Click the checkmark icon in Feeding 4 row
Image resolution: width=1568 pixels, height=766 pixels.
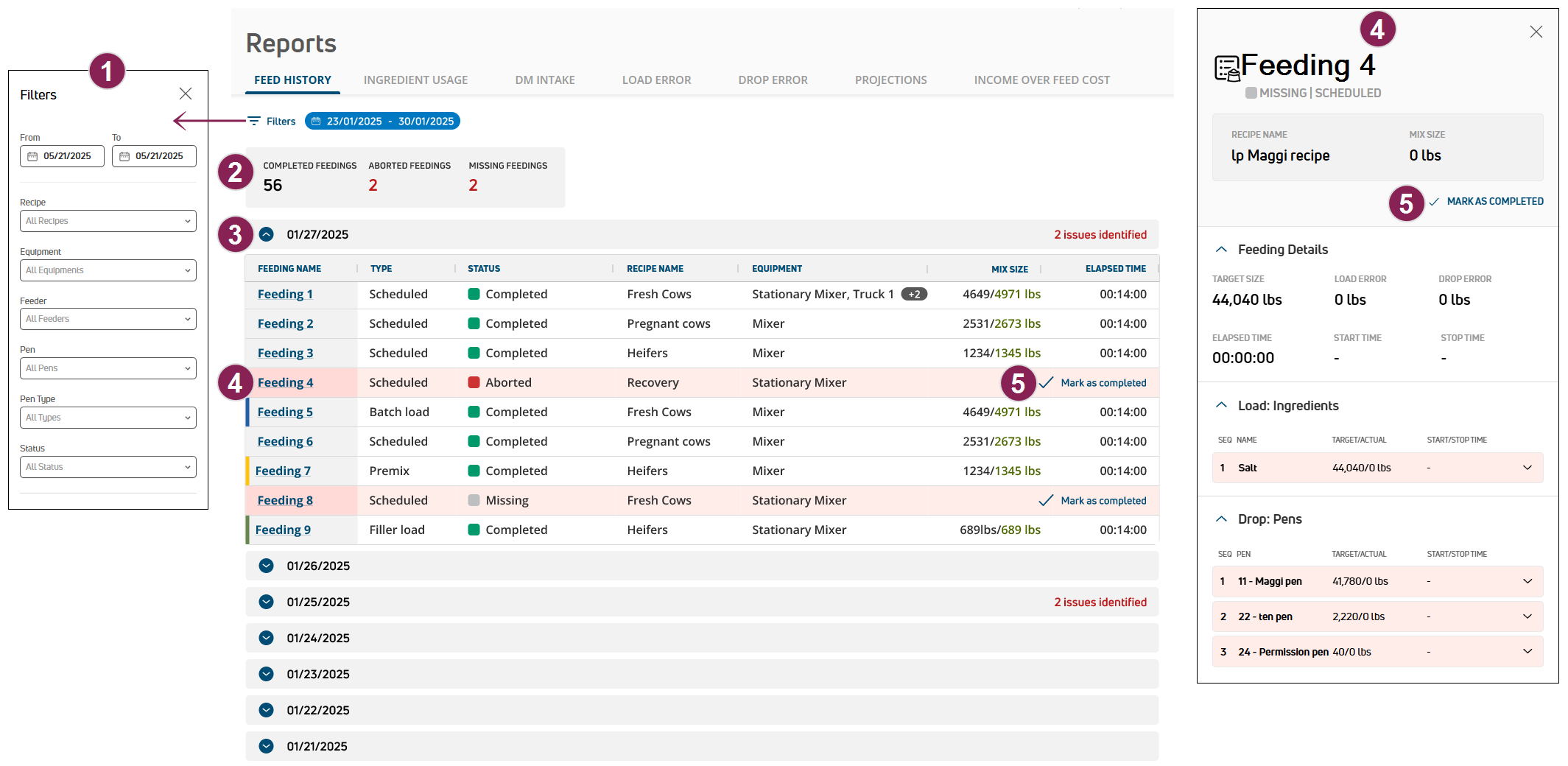coord(1046,382)
